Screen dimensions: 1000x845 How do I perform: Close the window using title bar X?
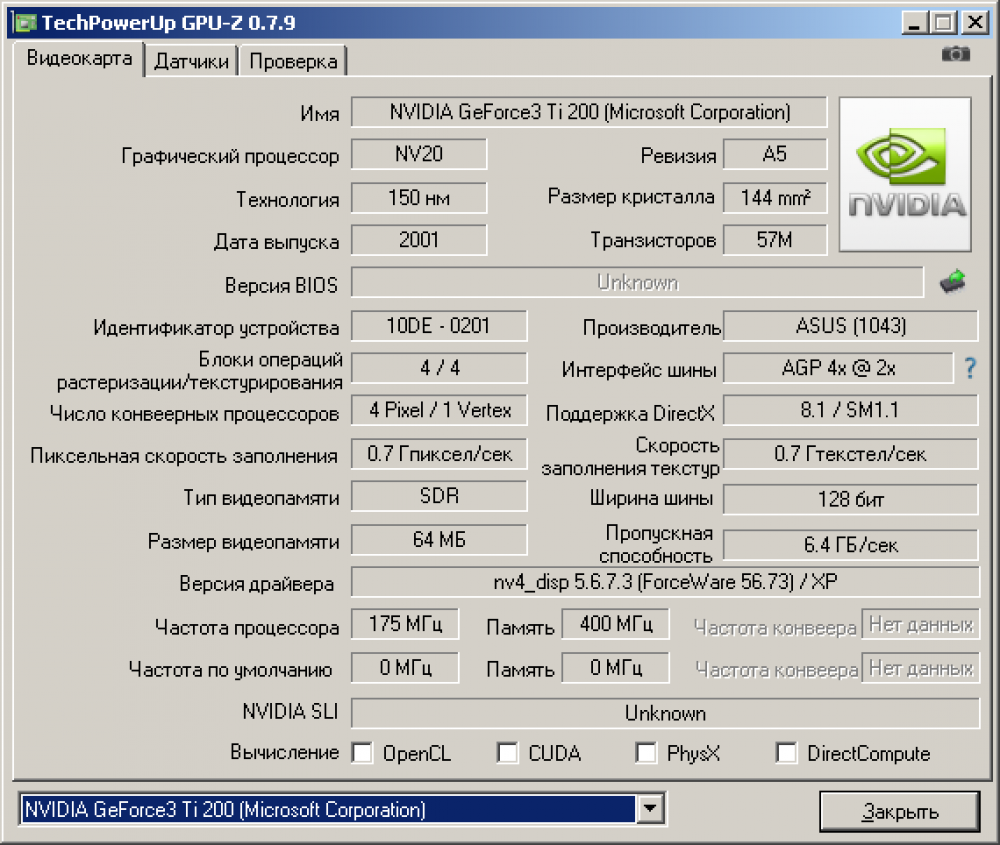click(x=973, y=22)
